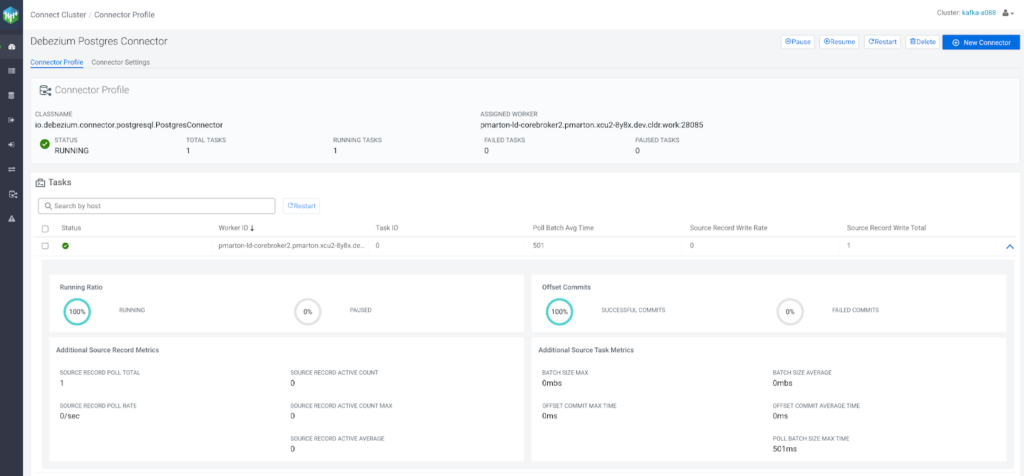
Task: Click the replication arrows sidebar icon
Action: [x=11, y=169]
